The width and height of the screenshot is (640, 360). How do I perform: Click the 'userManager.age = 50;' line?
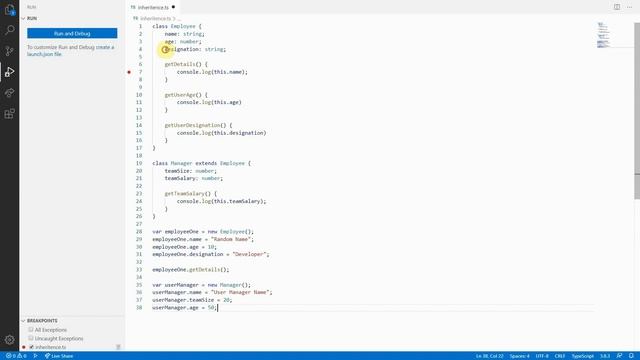184,308
